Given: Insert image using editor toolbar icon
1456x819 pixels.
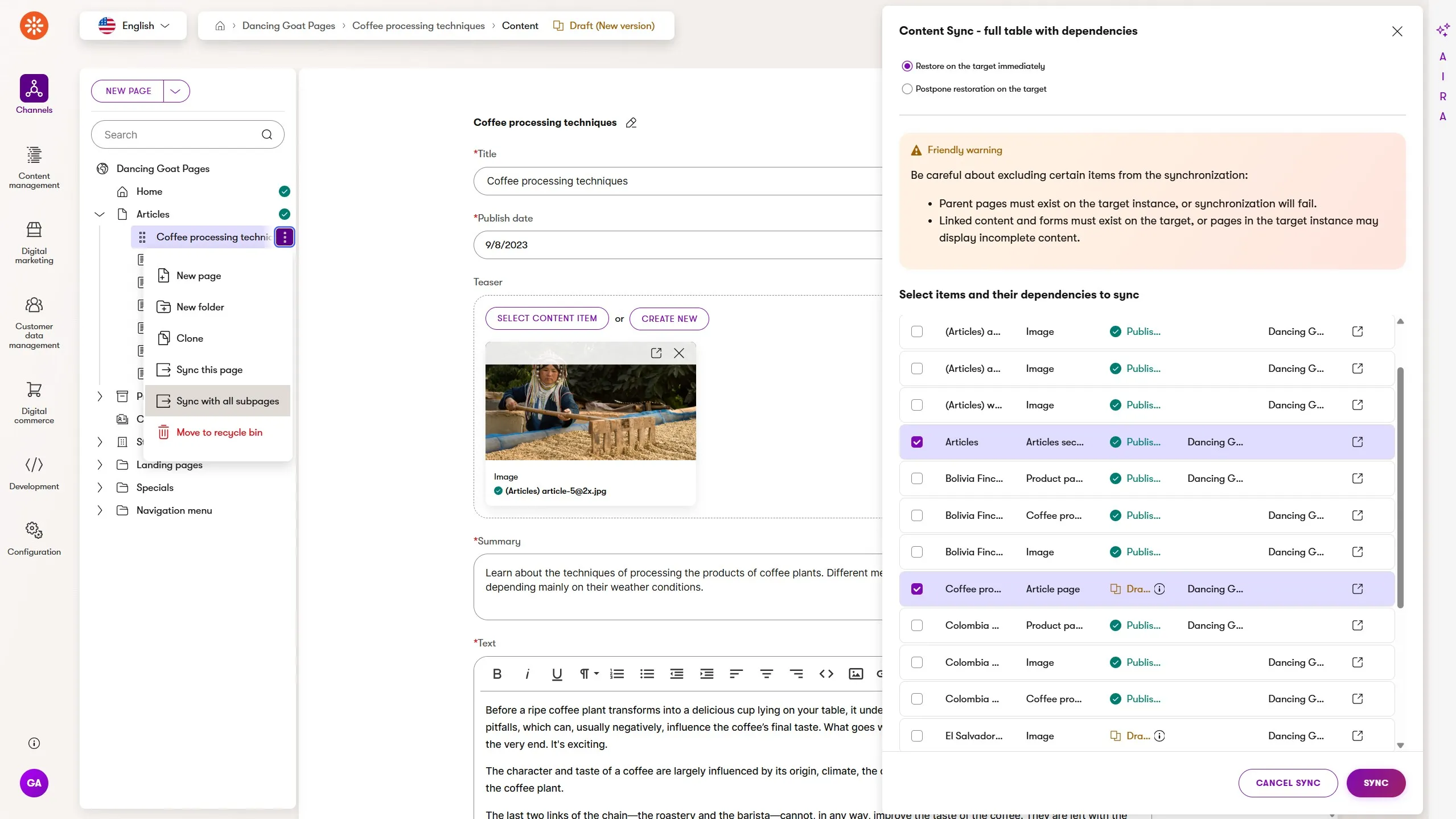Looking at the screenshot, I should click(x=856, y=674).
